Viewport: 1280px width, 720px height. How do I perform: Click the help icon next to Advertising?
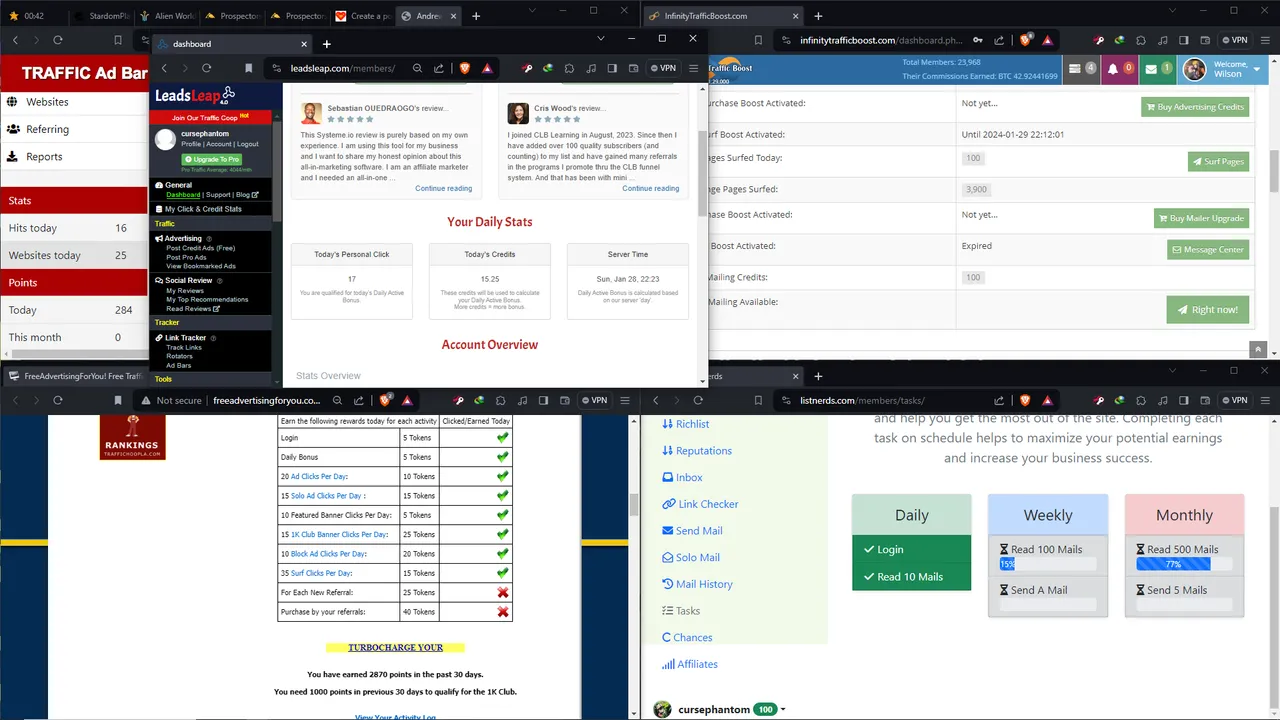pyautogui.click(x=210, y=239)
